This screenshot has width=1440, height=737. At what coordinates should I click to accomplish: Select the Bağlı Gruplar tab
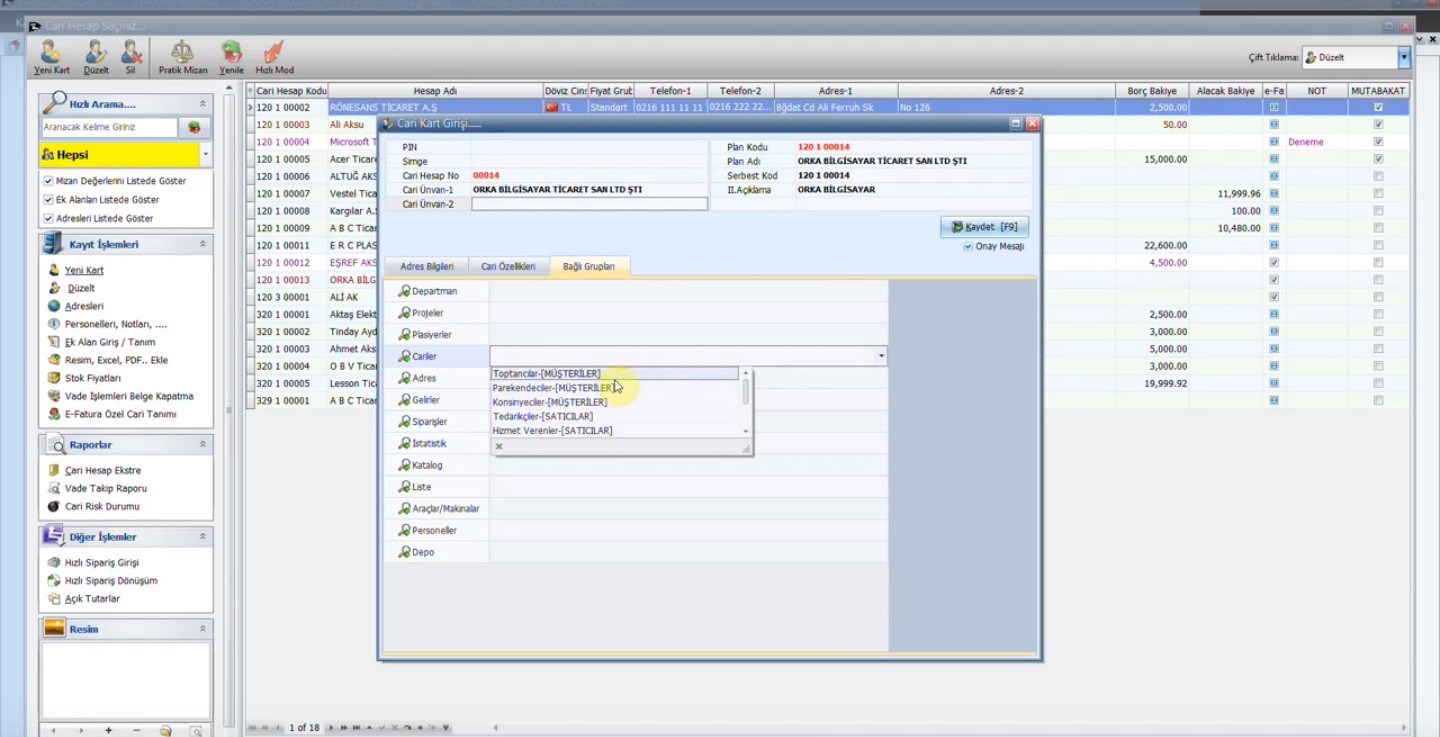[589, 267]
